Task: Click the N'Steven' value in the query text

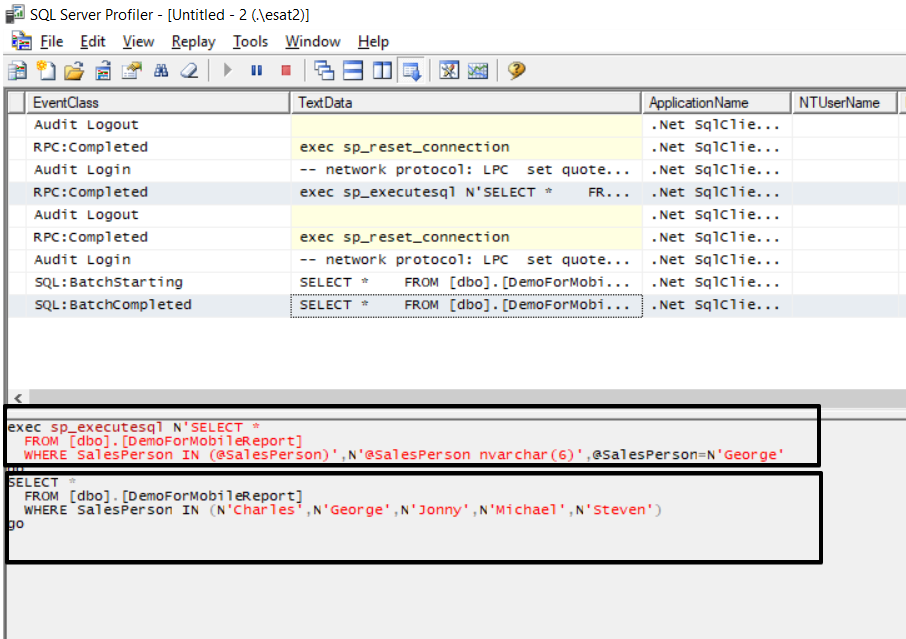Action: click(x=614, y=510)
